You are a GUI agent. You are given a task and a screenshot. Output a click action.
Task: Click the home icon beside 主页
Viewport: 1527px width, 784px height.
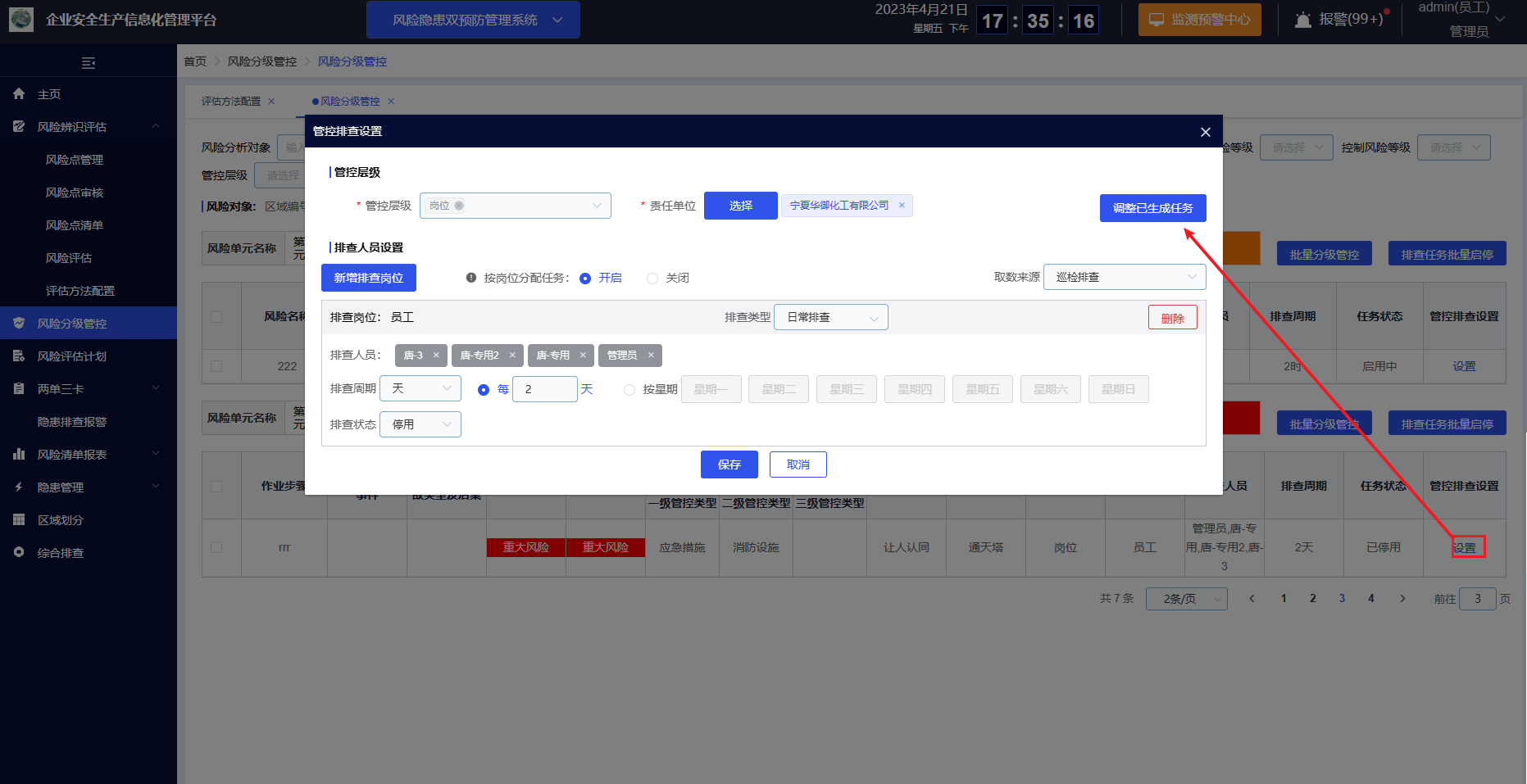coord(19,94)
